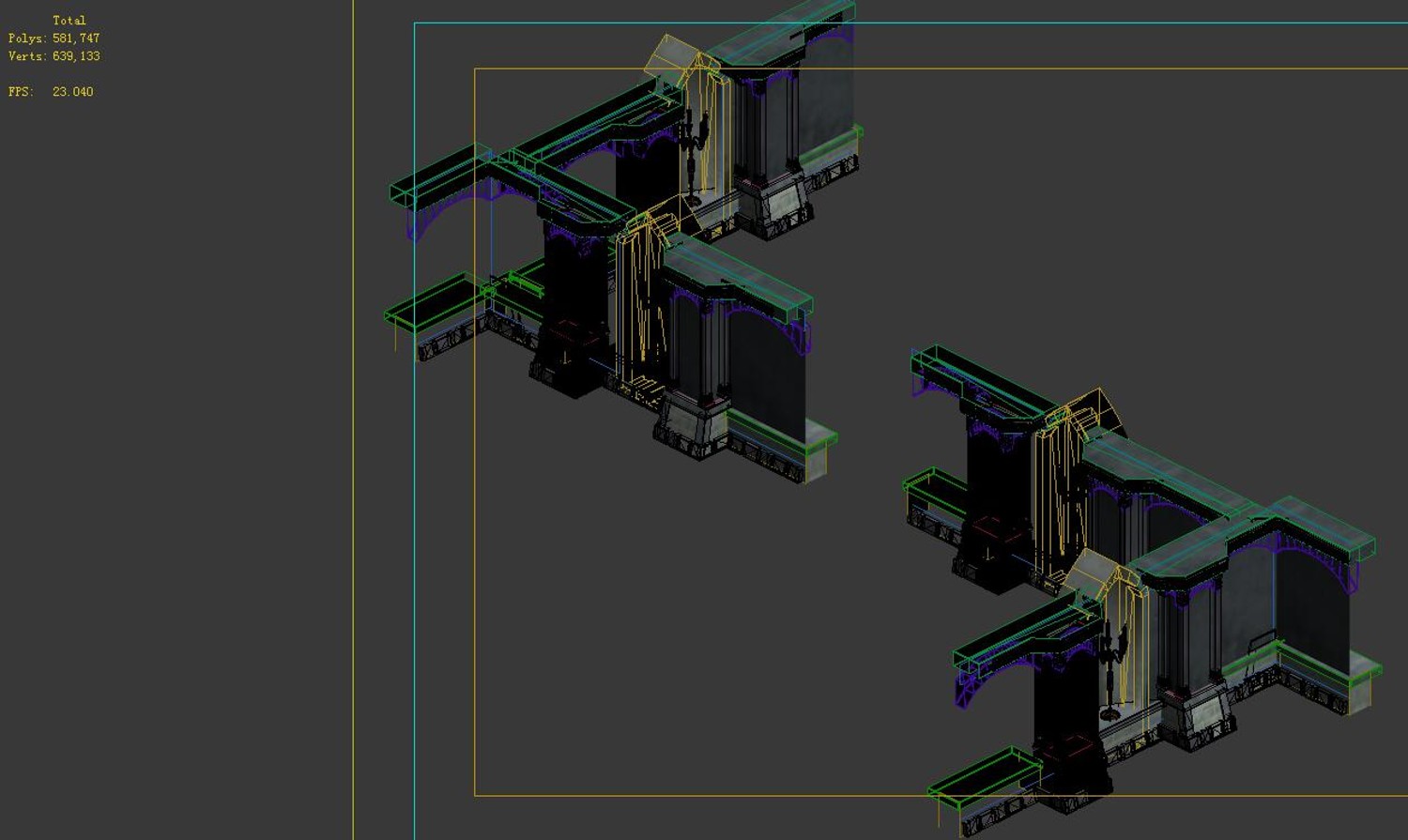Viewport: 1408px width, 840px height.
Task: Select the gray pillar base at the bottom of the upper-left model
Action: click(x=693, y=427)
